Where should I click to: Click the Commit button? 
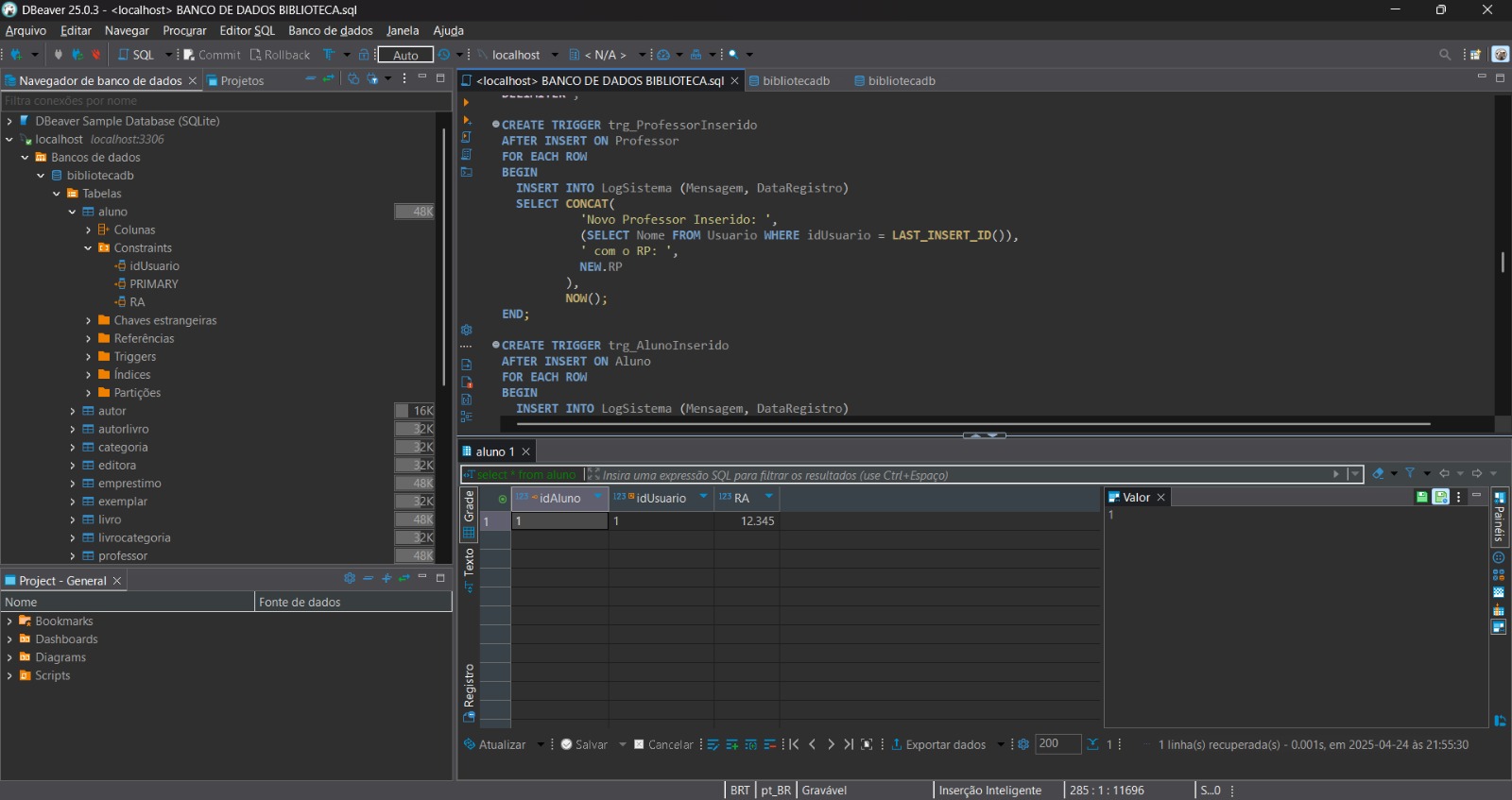click(213, 55)
